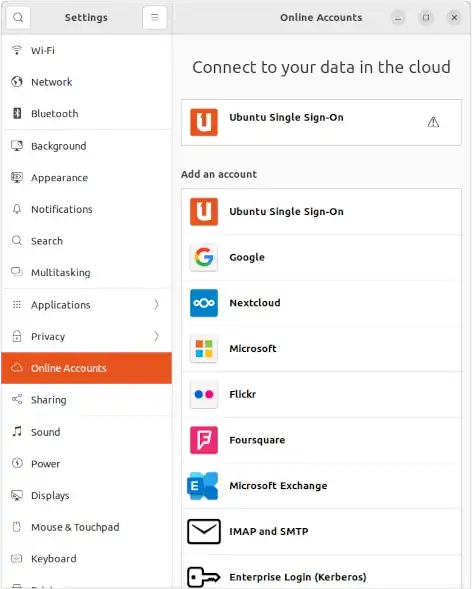Open Network settings panel
Image resolution: width=472 pixels, height=589 pixels.
click(87, 82)
